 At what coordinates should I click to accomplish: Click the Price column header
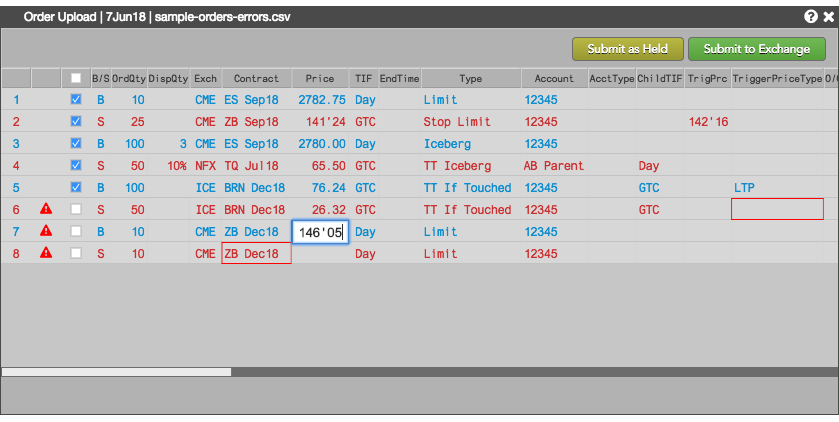tap(320, 79)
